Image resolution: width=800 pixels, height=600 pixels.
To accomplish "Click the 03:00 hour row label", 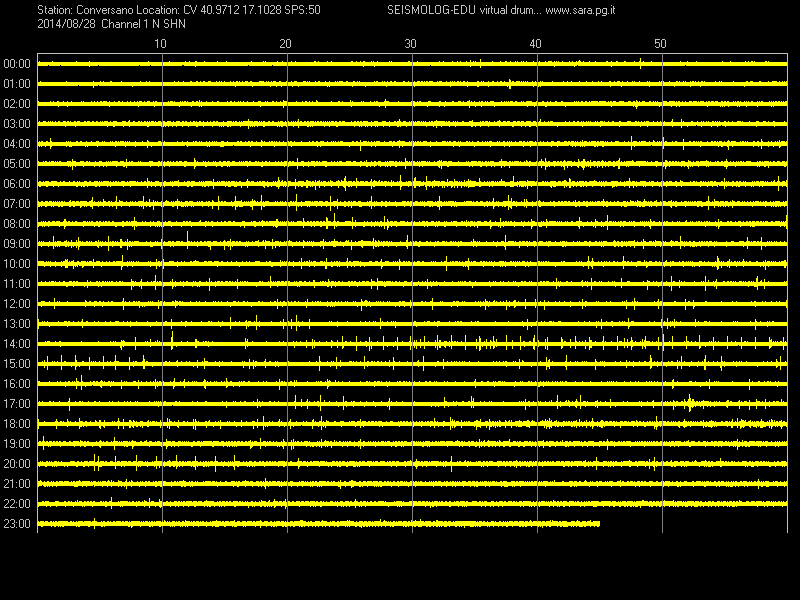I will click(x=17, y=124).
